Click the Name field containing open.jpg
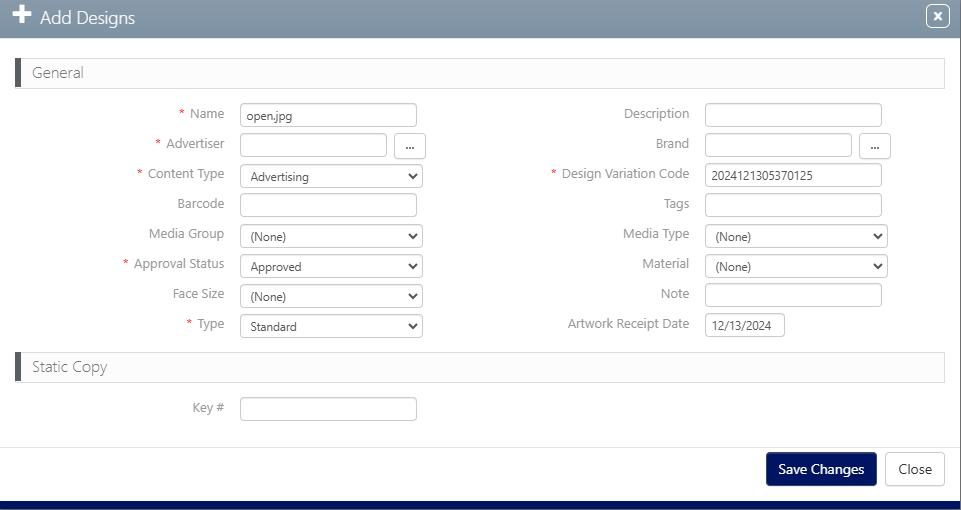 click(328, 116)
